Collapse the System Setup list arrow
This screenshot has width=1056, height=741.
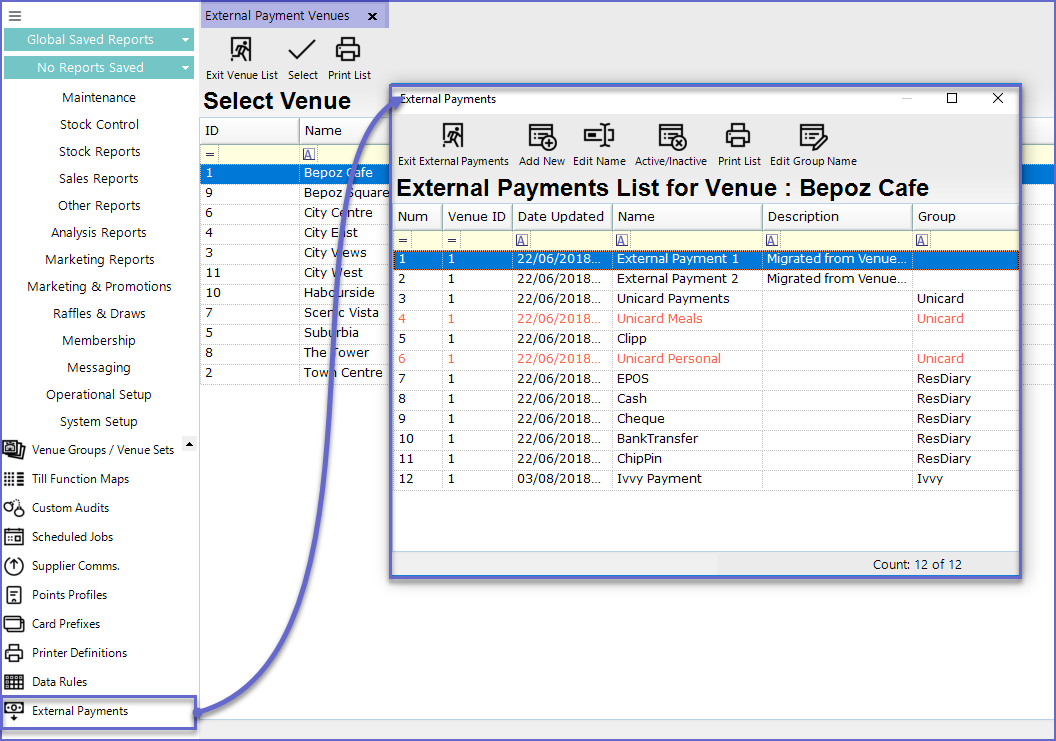point(189,444)
